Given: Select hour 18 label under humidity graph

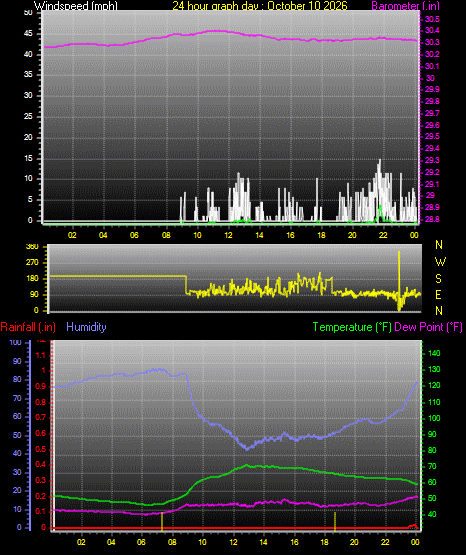Looking at the screenshot, I should coord(324,542).
